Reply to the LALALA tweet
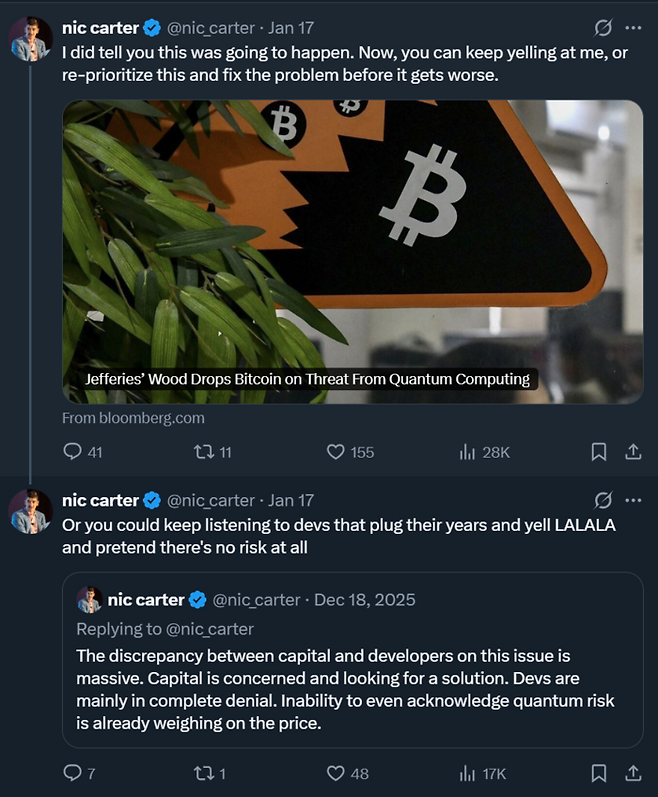This screenshot has width=658, height=797. click(x=72, y=773)
